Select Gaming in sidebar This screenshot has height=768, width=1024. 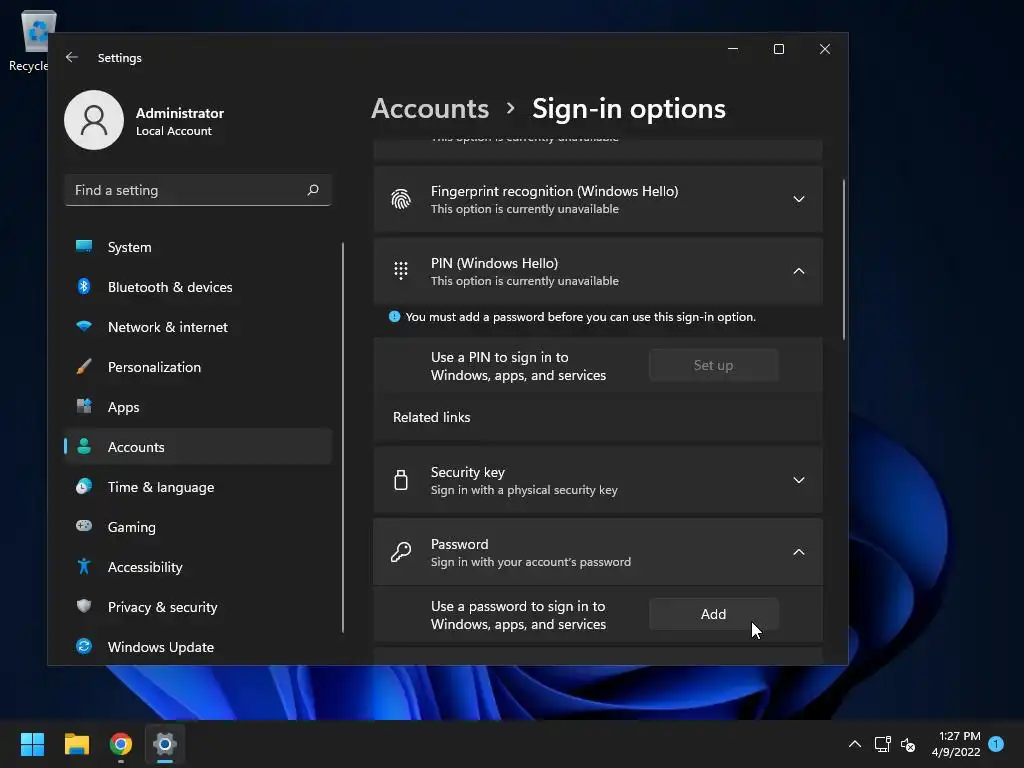coord(198,526)
